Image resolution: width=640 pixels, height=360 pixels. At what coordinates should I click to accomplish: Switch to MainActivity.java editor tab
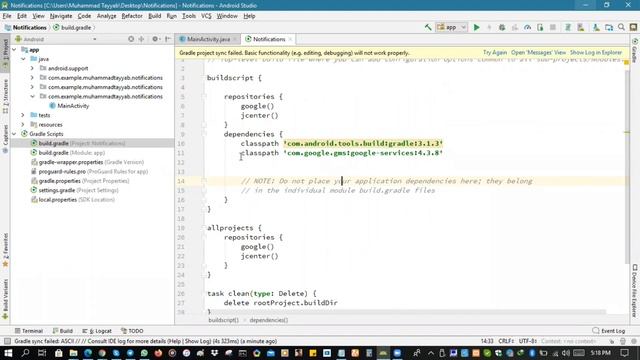tap(208, 39)
